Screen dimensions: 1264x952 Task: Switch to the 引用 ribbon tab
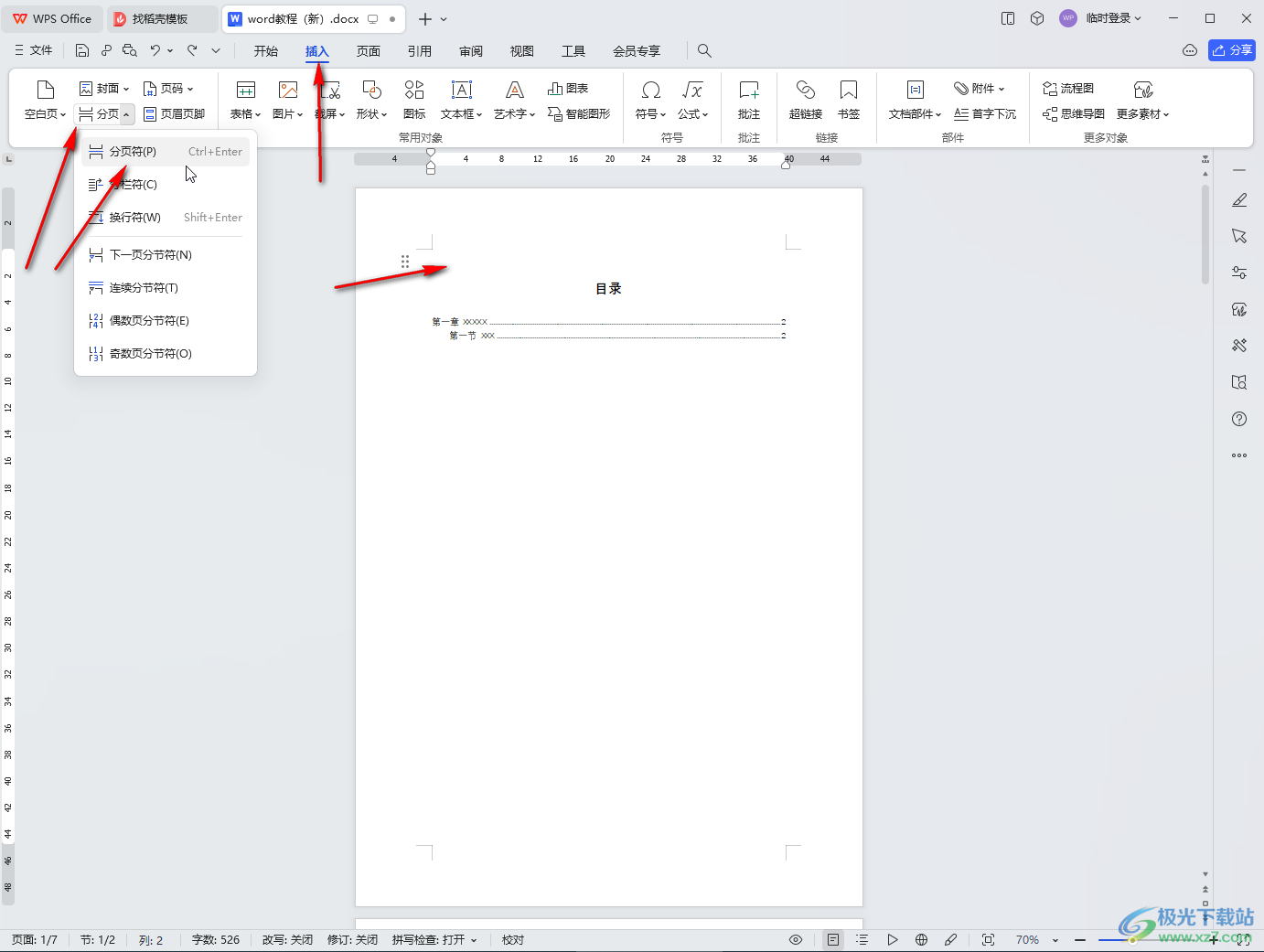pyautogui.click(x=420, y=51)
